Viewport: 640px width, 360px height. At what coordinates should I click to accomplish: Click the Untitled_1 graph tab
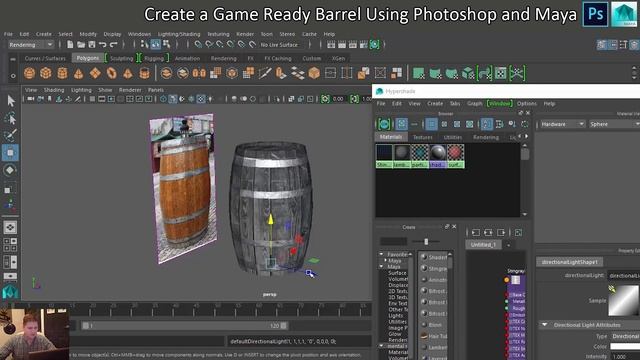click(483, 244)
